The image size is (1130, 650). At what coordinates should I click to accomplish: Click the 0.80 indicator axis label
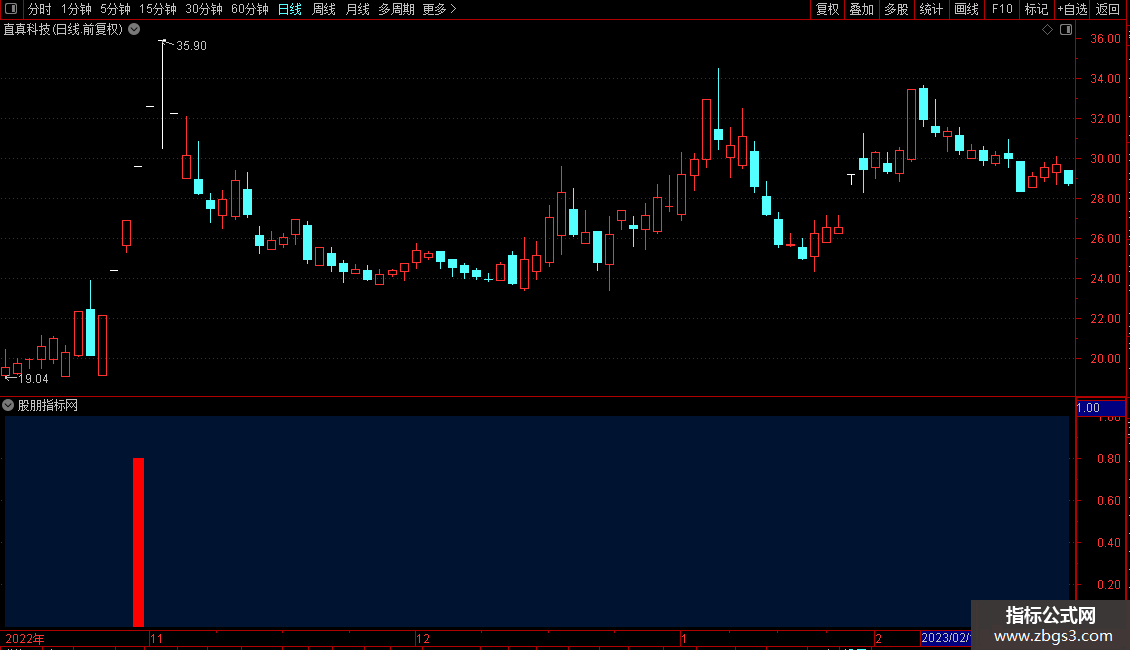point(1109,458)
